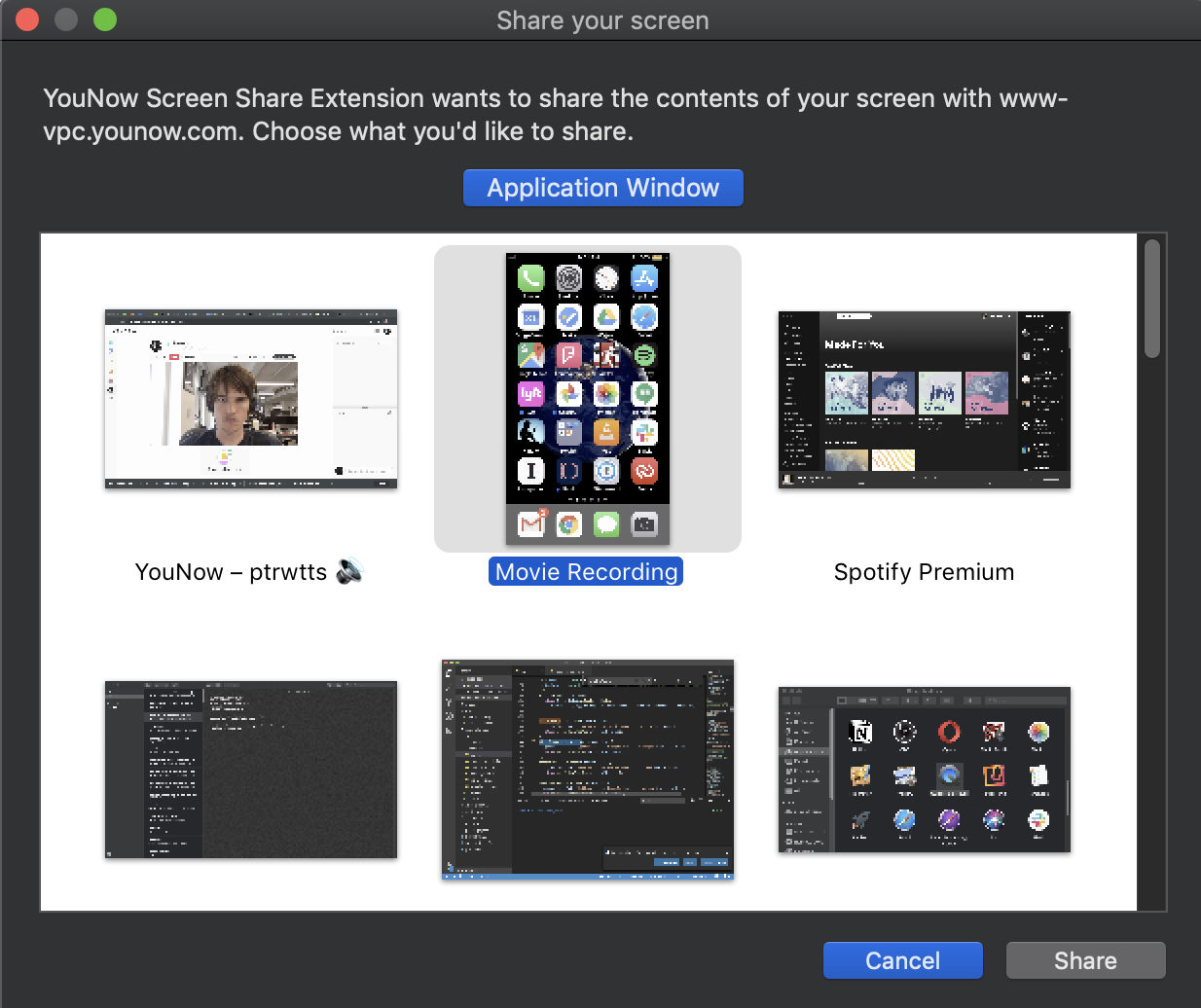
Task: Click the YouNow – ptrwtts label
Action: 231,572
